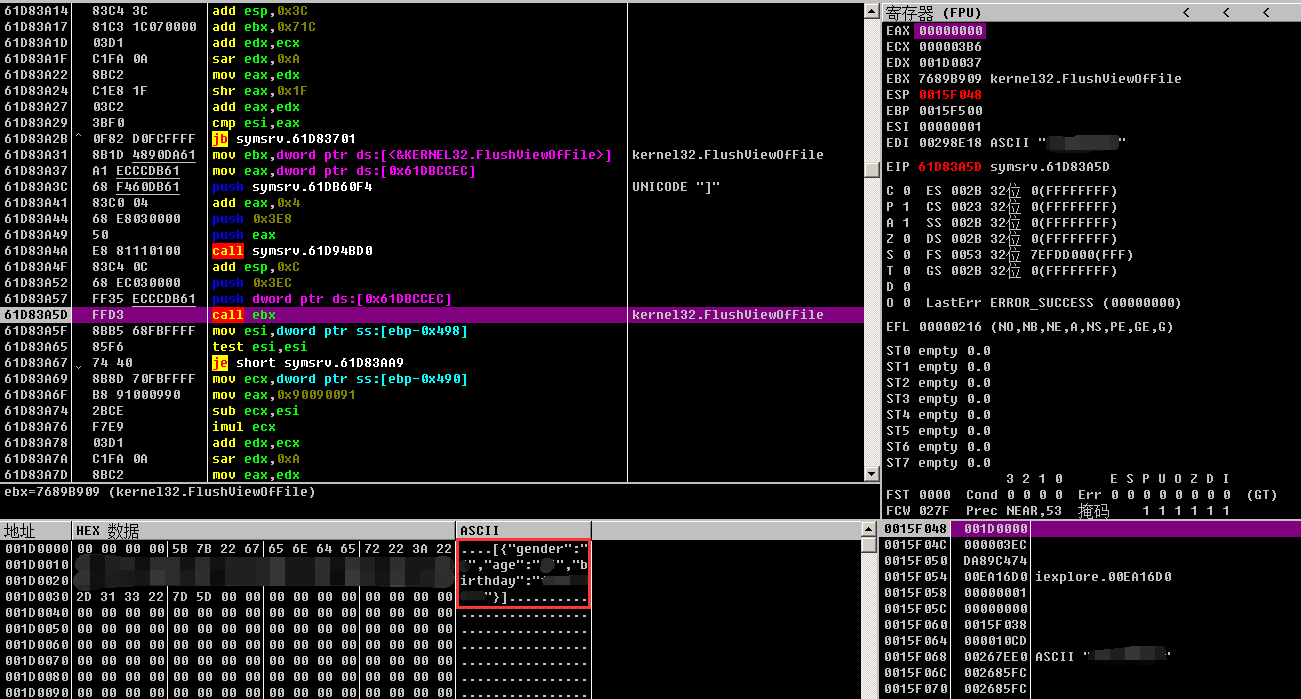Click the middle '<' arrow in registers header
Viewport: 1301px width, 699px height.
[1226, 12]
